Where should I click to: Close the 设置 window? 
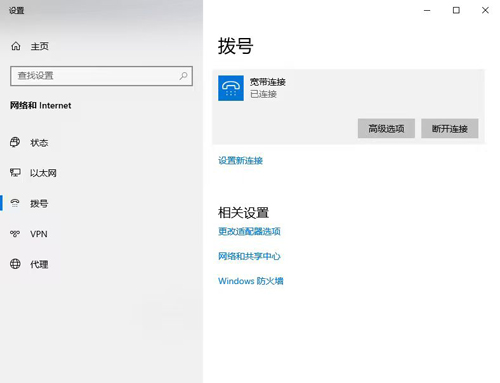point(485,10)
